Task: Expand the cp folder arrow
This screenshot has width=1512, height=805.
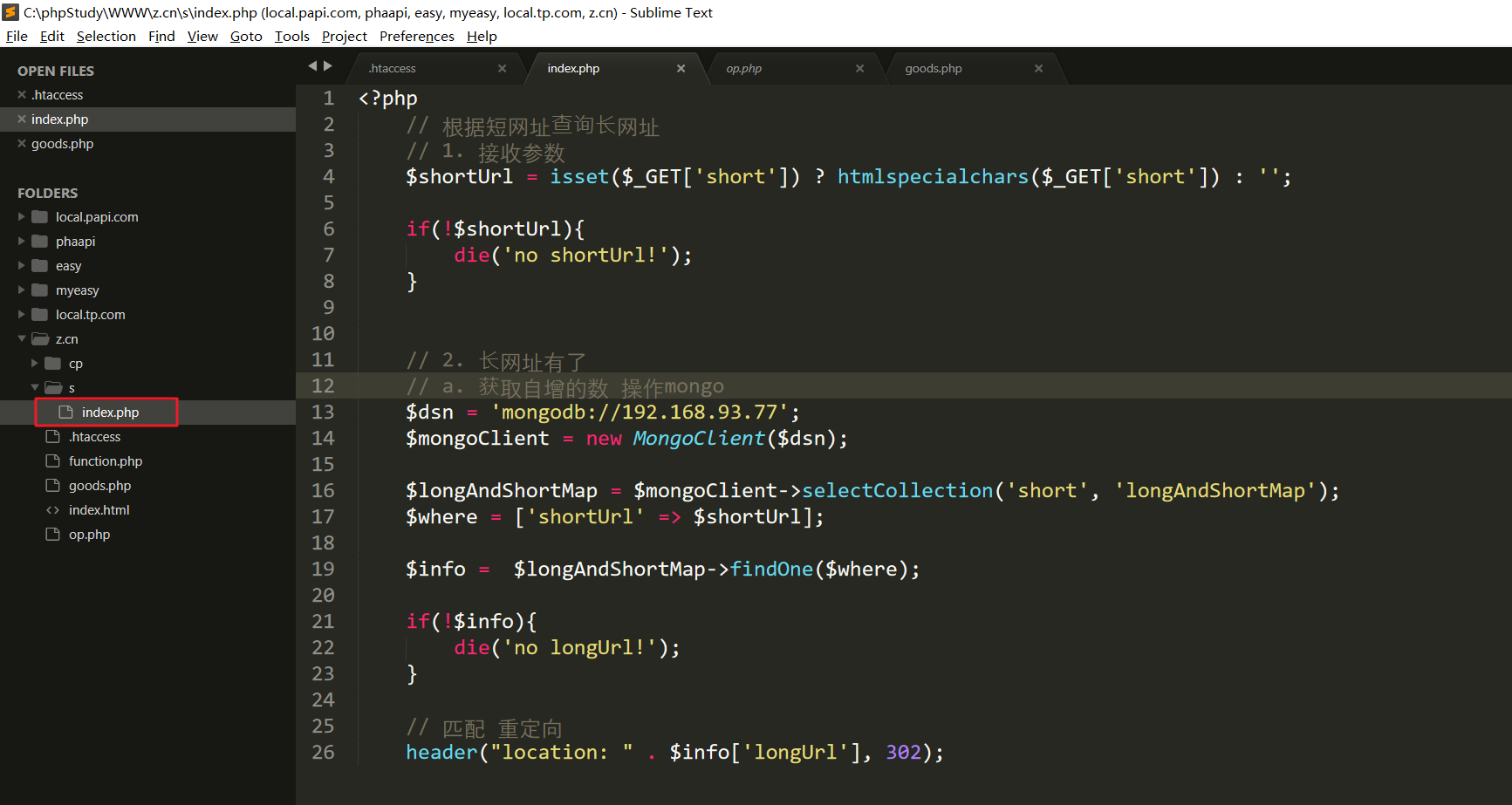Action: tap(35, 364)
